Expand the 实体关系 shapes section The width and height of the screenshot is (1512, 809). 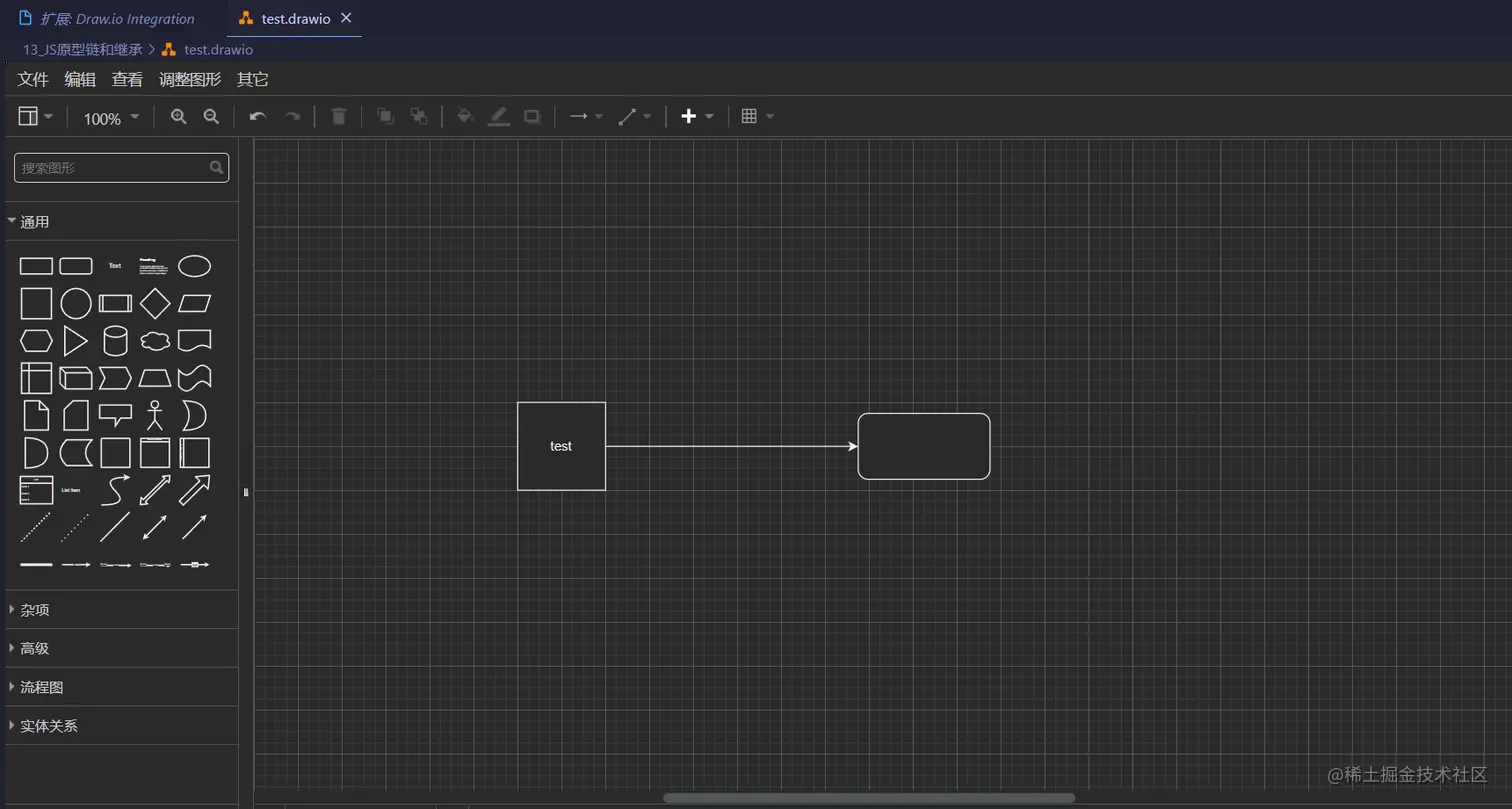tap(121, 726)
